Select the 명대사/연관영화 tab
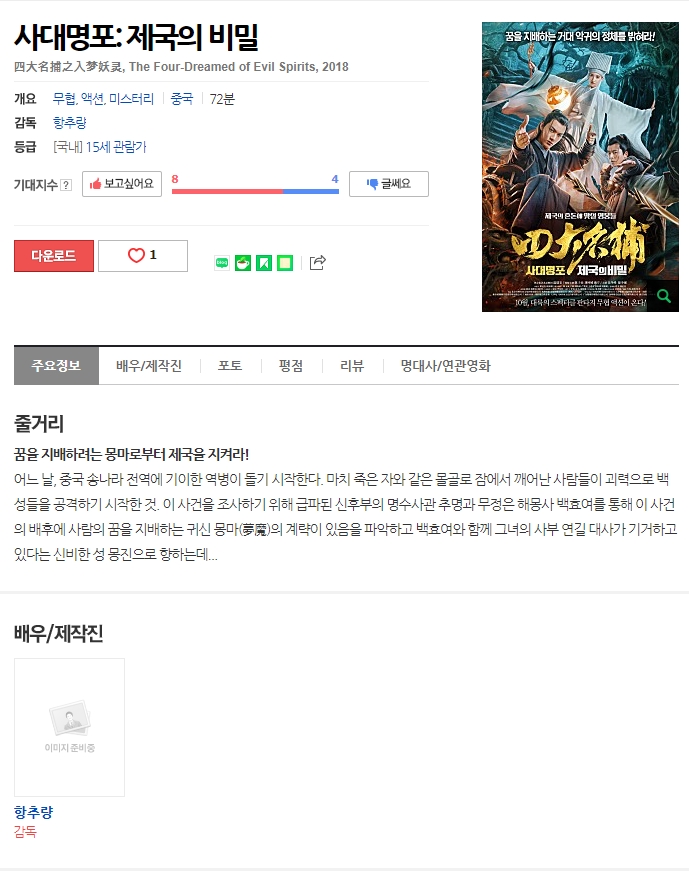This screenshot has height=874, width=689. pyautogui.click(x=445, y=366)
